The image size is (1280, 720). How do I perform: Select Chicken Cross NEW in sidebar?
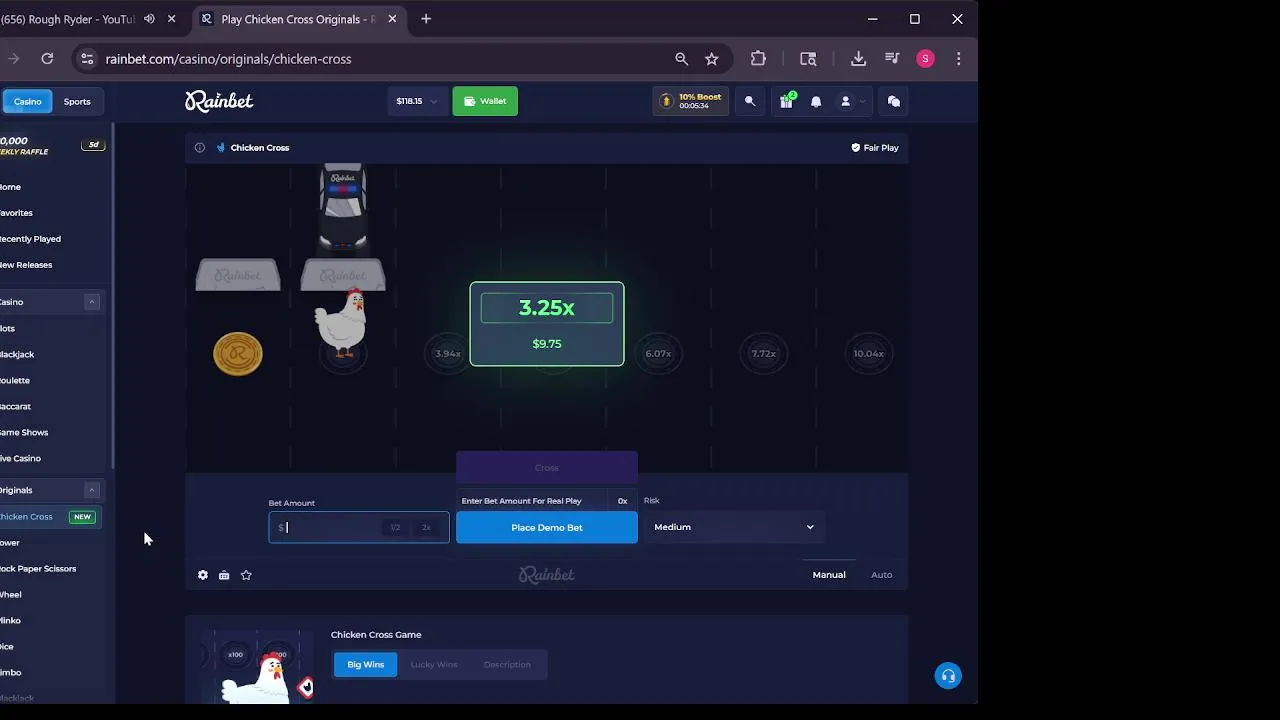50,517
